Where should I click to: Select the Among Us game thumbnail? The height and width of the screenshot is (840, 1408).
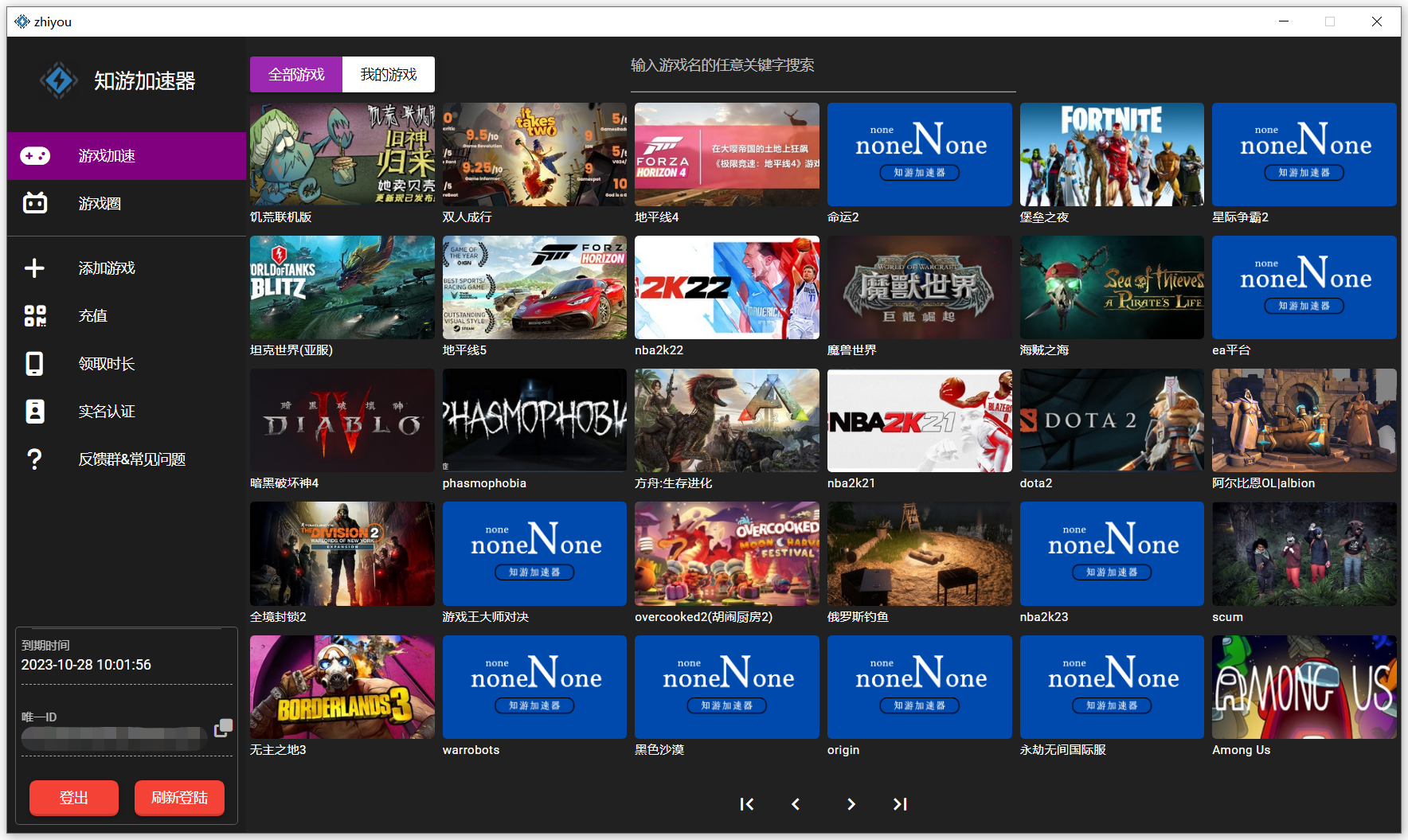pyautogui.click(x=1304, y=687)
